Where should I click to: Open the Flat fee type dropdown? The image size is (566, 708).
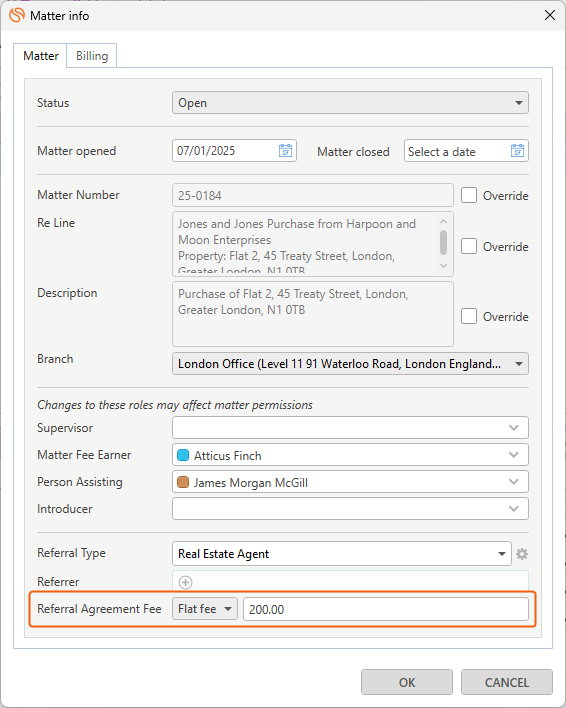(205, 609)
